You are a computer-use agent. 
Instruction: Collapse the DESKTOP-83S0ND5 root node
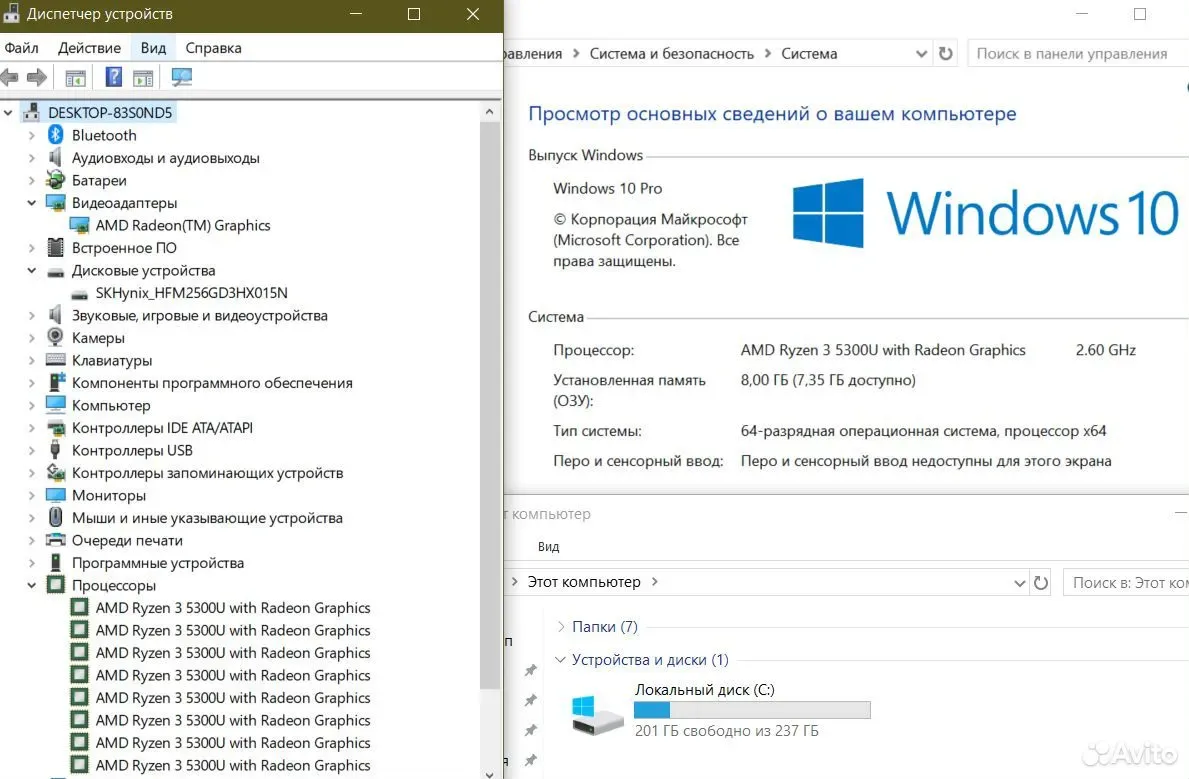pos(8,112)
